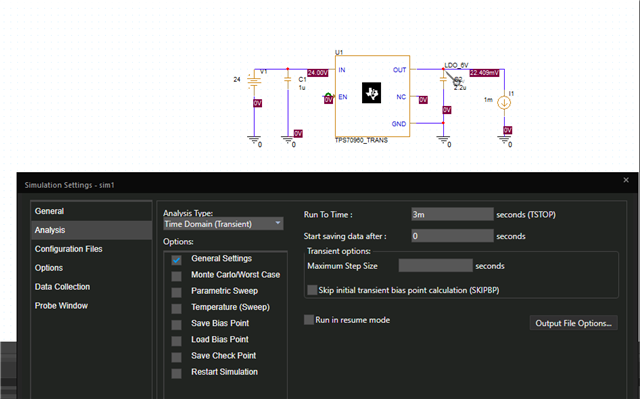Open the Analysis Type dropdown
Image resolution: width=640 pixels, height=399 pixels.
pyautogui.click(x=223, y=224)
